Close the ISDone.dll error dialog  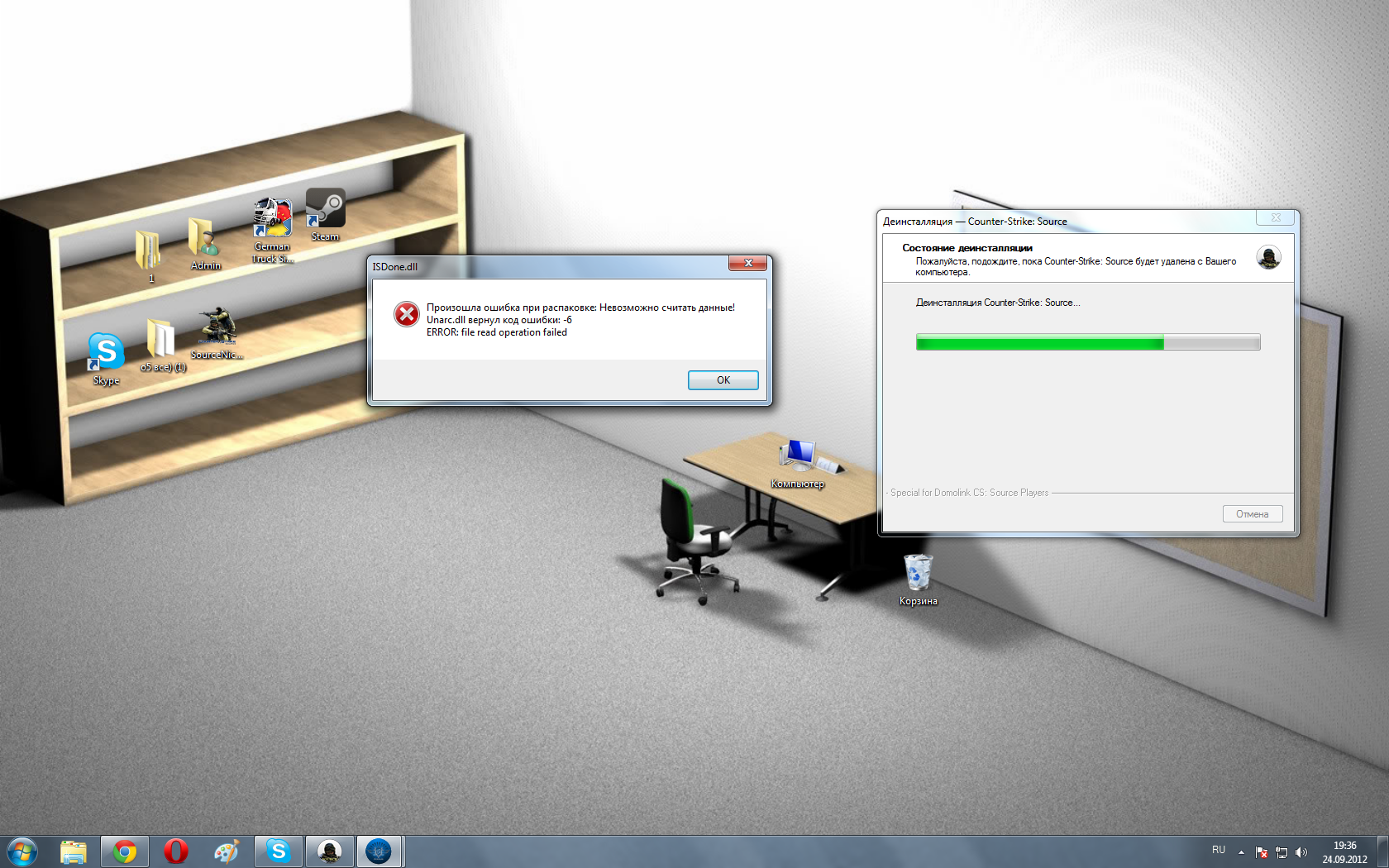(747, 263)
